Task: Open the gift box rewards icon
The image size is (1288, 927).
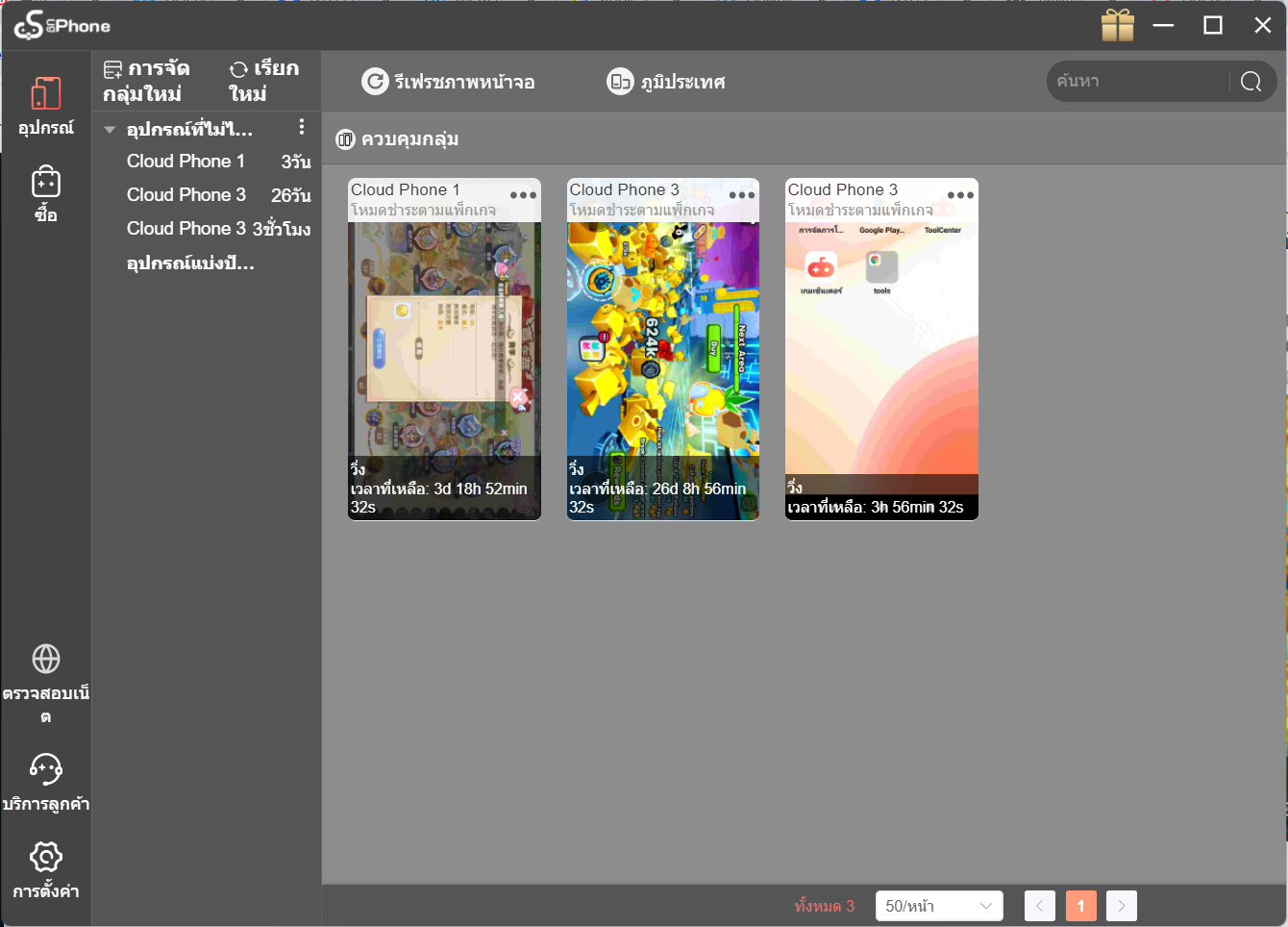Action: (x=1117, y=26)
